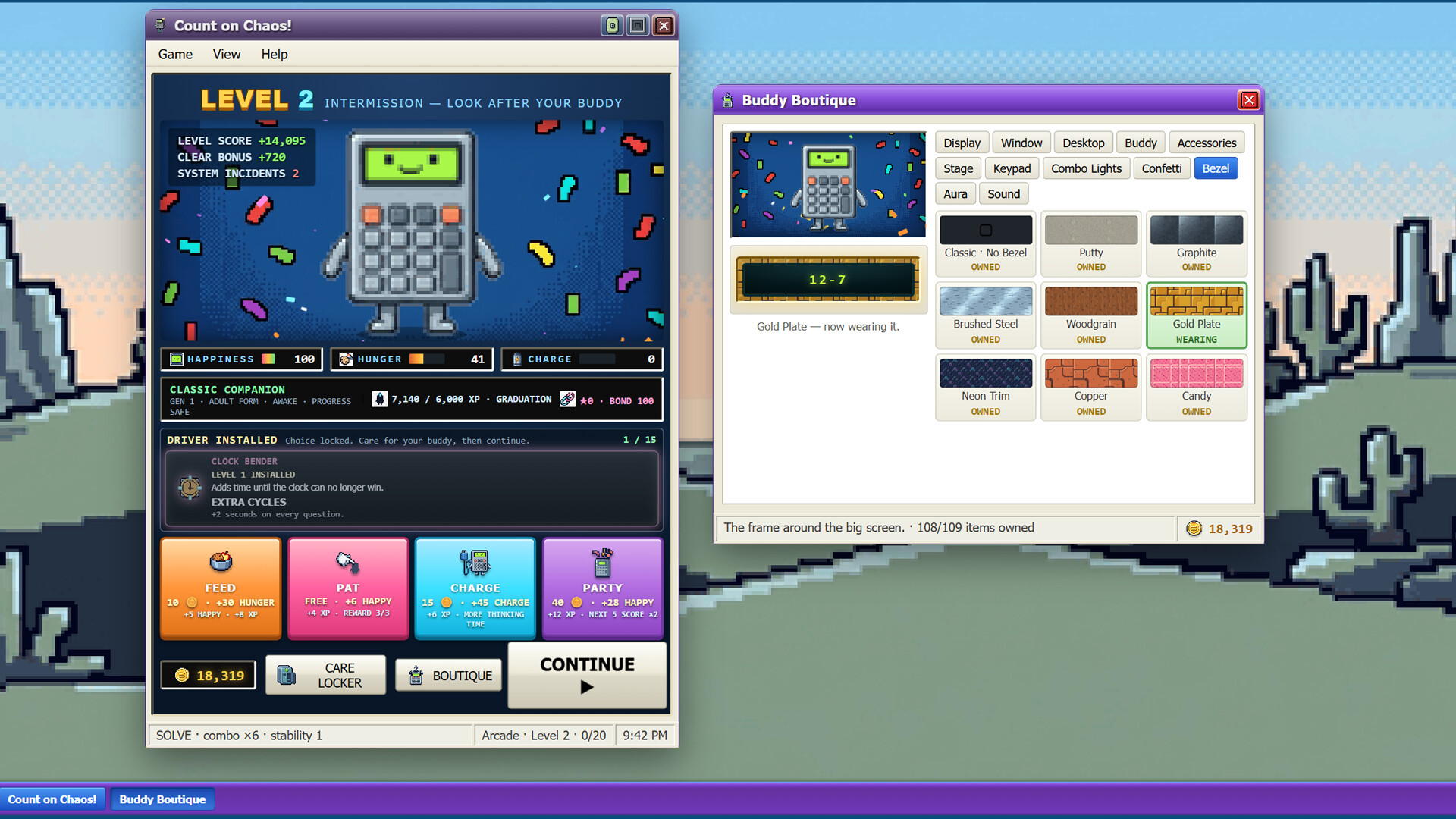Image resolution: width=1456 pixels, height=819 pixels.
Task: Click the coin icon in game balance
Action: click(182, 675)
